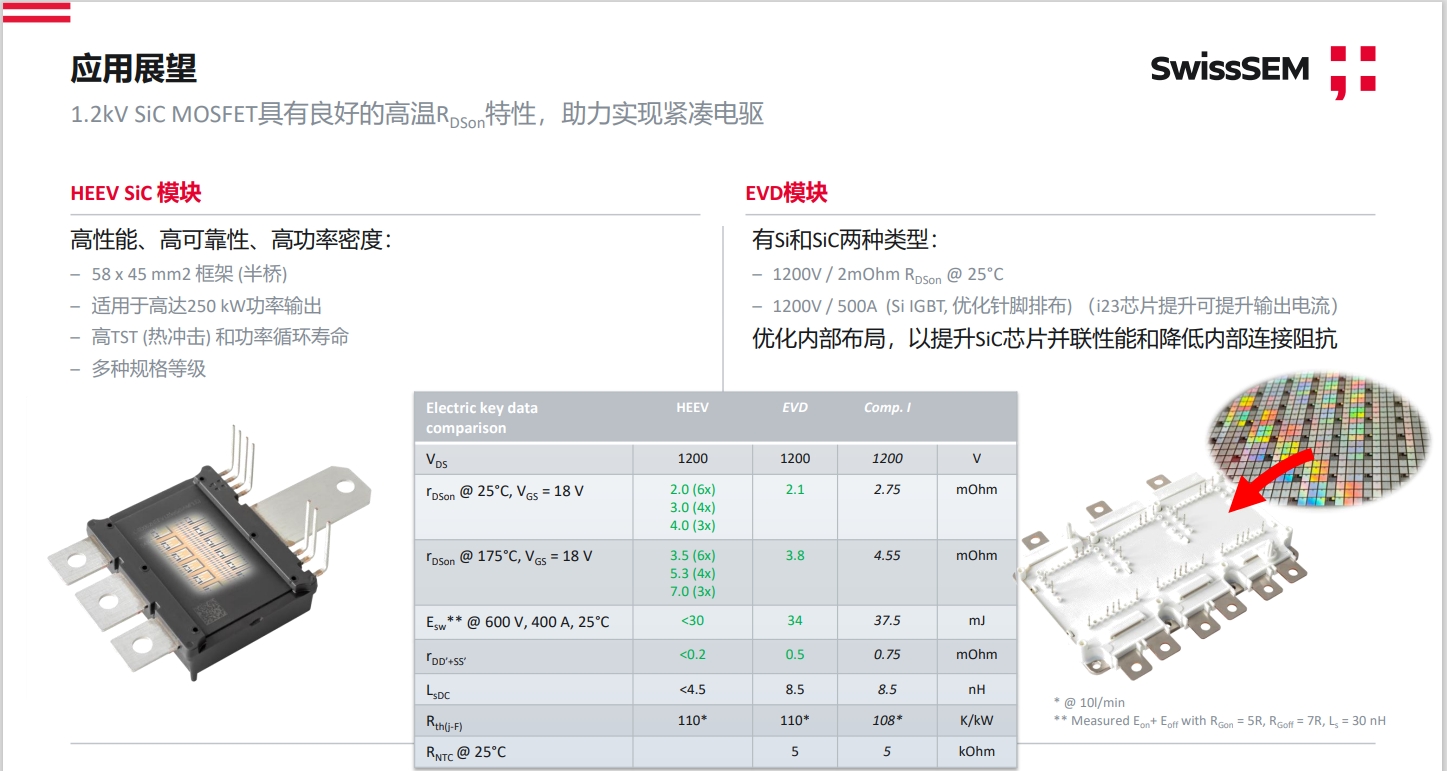Viewport: 1447px width, 771px height.
Task: Click the slide title 应用展望
Action: tap(133, 68)
